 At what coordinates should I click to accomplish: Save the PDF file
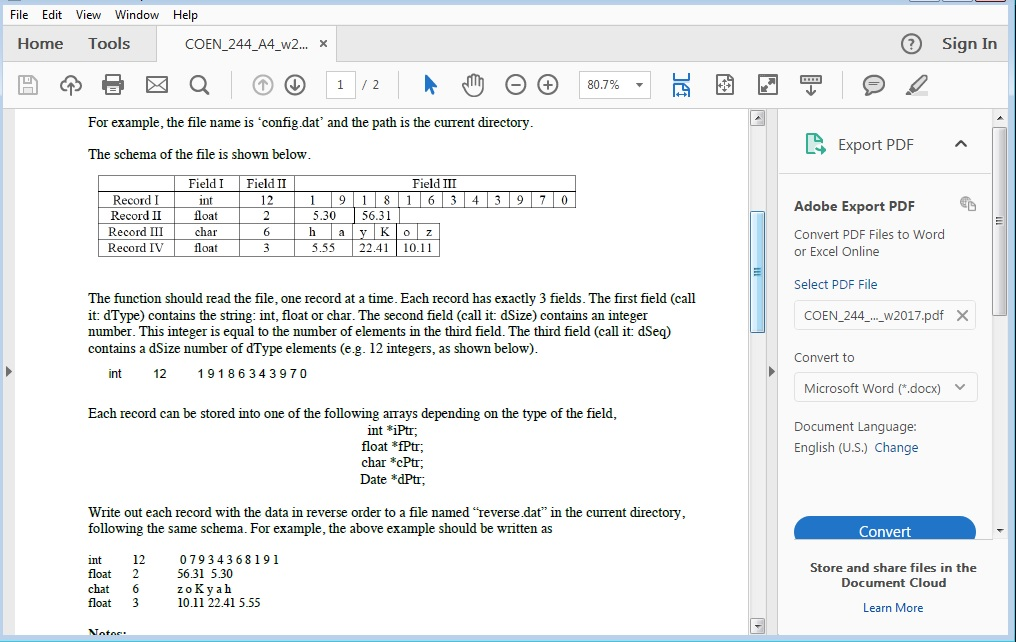[27, 85]
